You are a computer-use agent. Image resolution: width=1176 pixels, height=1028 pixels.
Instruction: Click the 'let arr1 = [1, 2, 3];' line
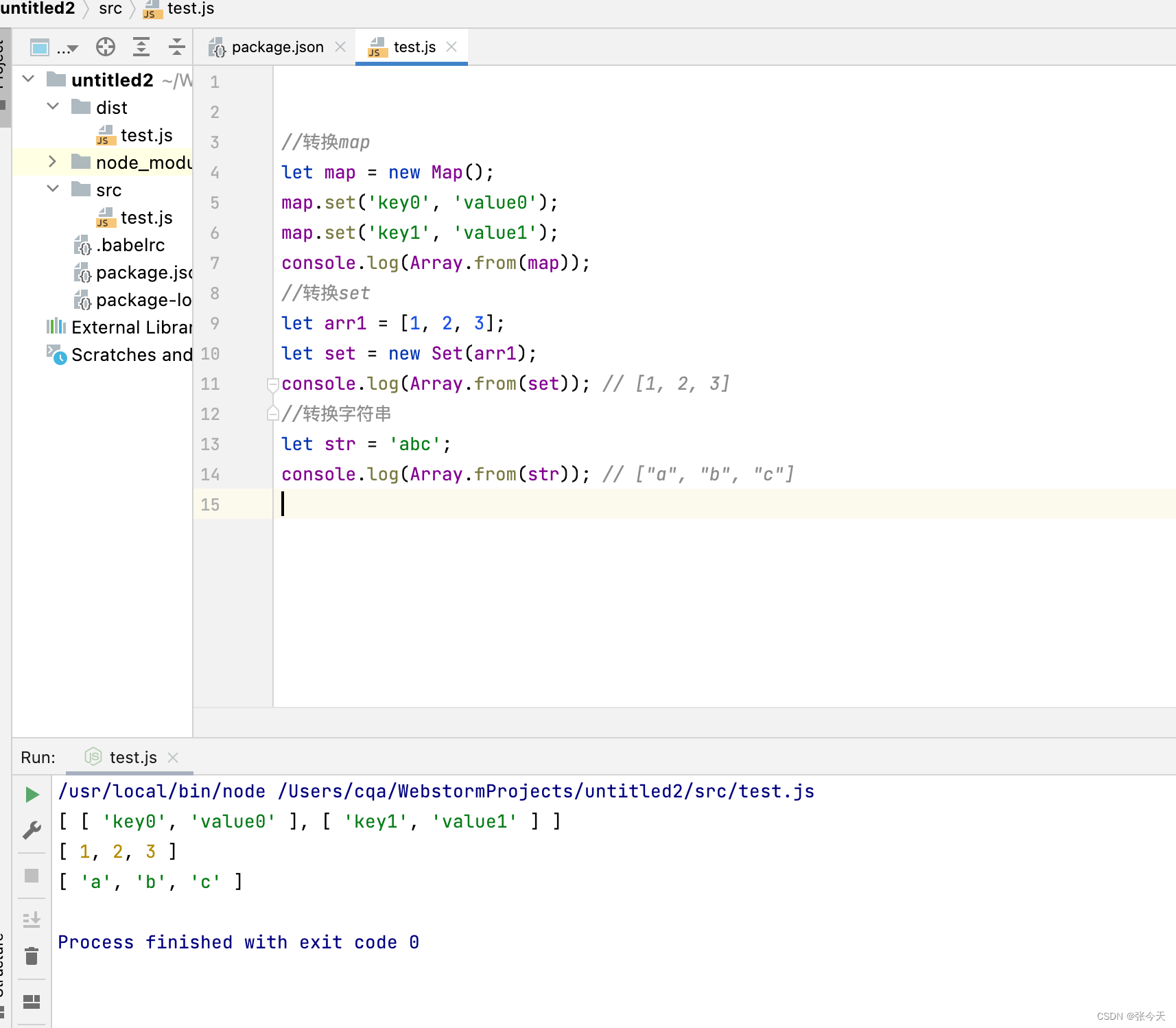click(x=393, y=323)
